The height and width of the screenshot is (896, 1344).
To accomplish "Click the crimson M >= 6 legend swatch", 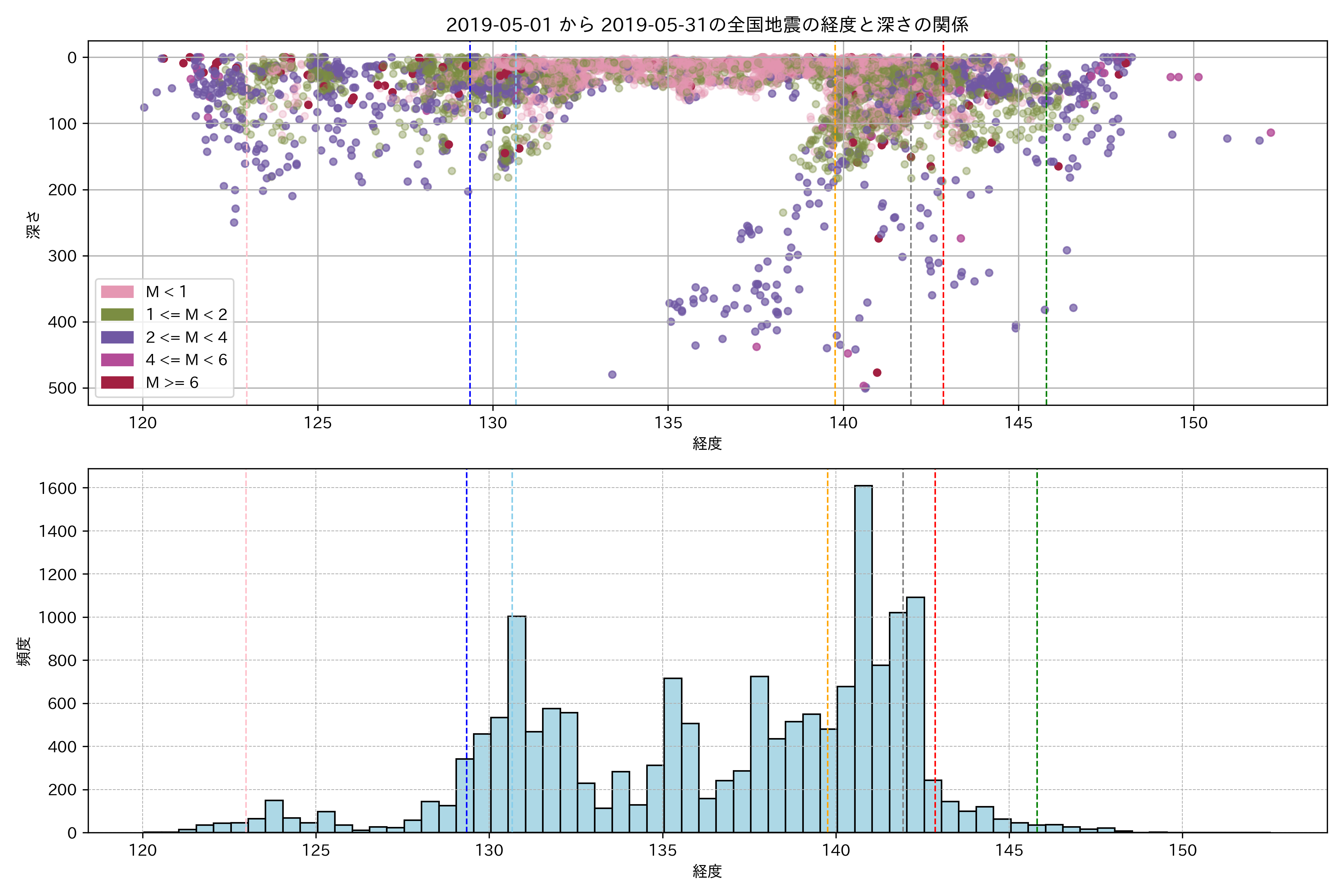I will [117, 383].
